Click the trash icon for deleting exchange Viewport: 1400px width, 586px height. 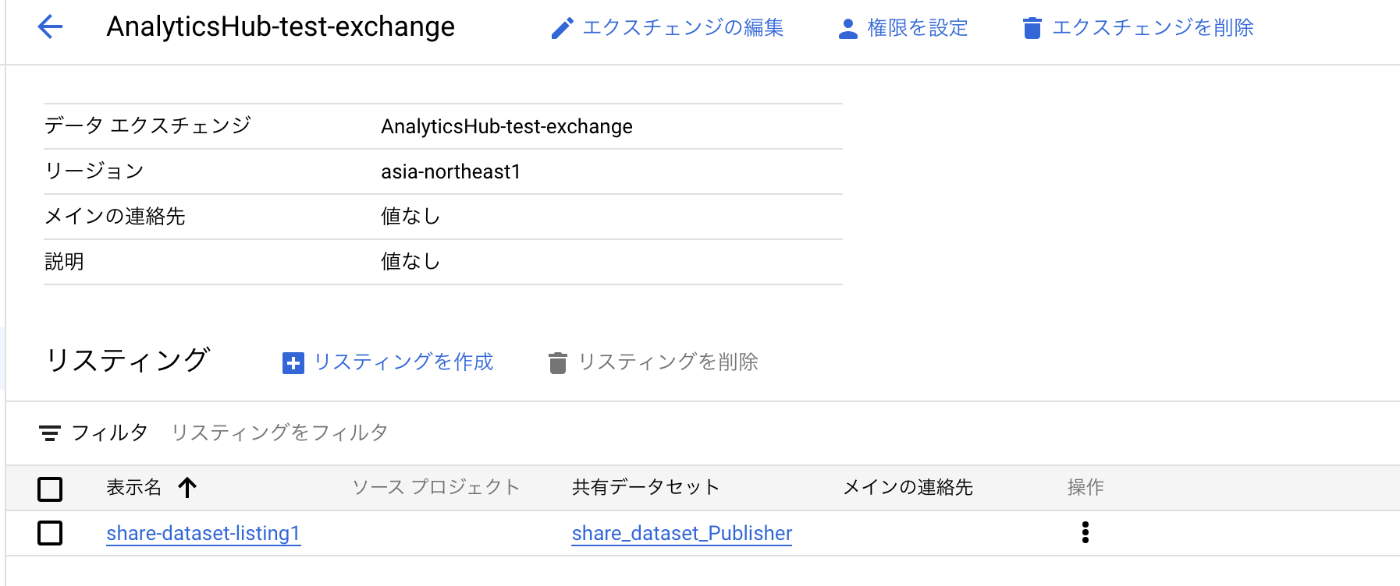(1033, 28)
